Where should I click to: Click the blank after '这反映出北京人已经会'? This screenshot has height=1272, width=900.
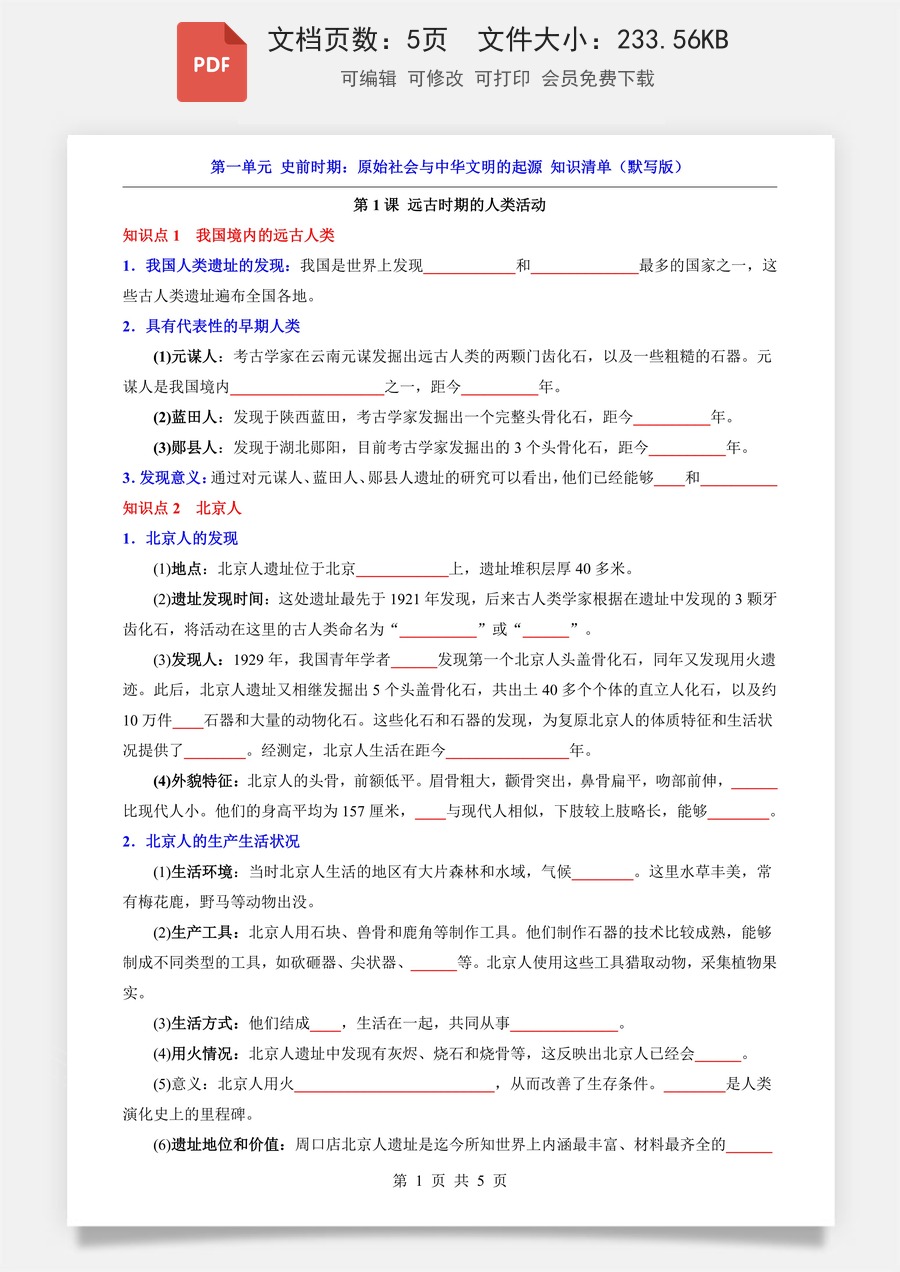pos(718,1056)
